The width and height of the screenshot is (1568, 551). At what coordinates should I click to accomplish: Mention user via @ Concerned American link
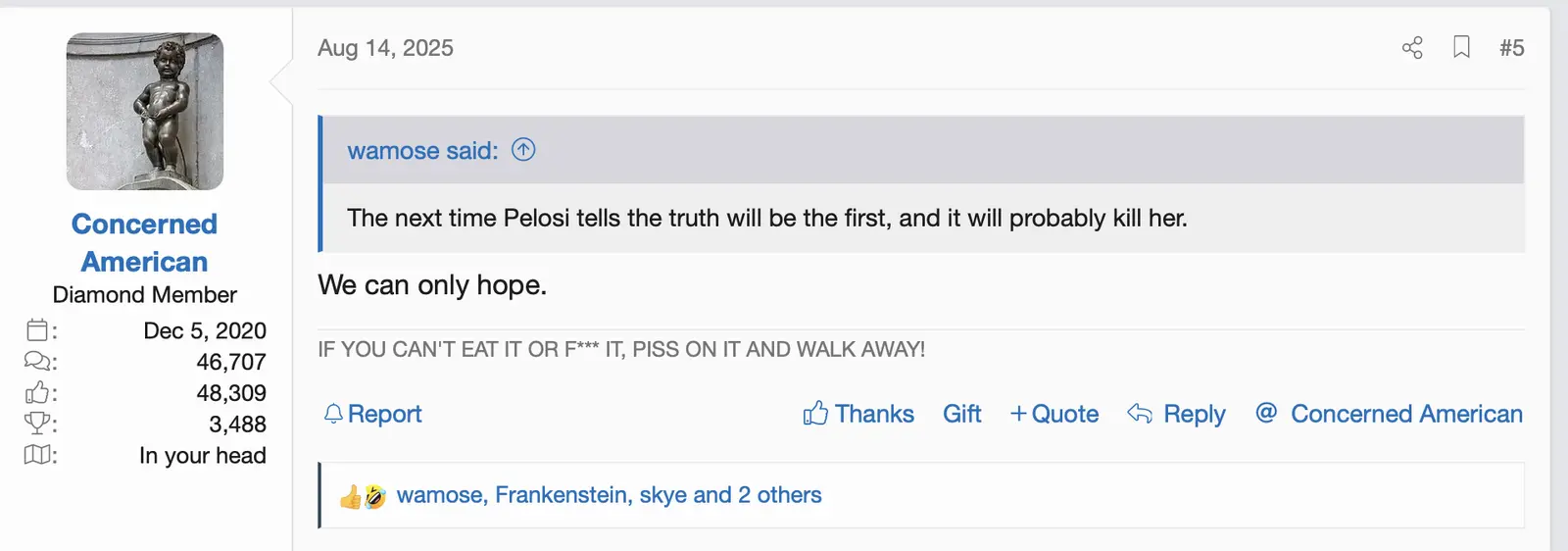pyautogui.click(x=1389, y=414)
